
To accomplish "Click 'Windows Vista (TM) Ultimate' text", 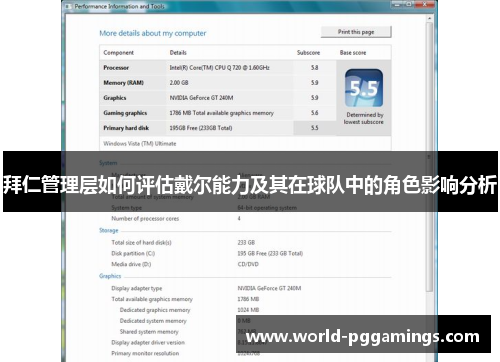I will [x=140, y=144].
